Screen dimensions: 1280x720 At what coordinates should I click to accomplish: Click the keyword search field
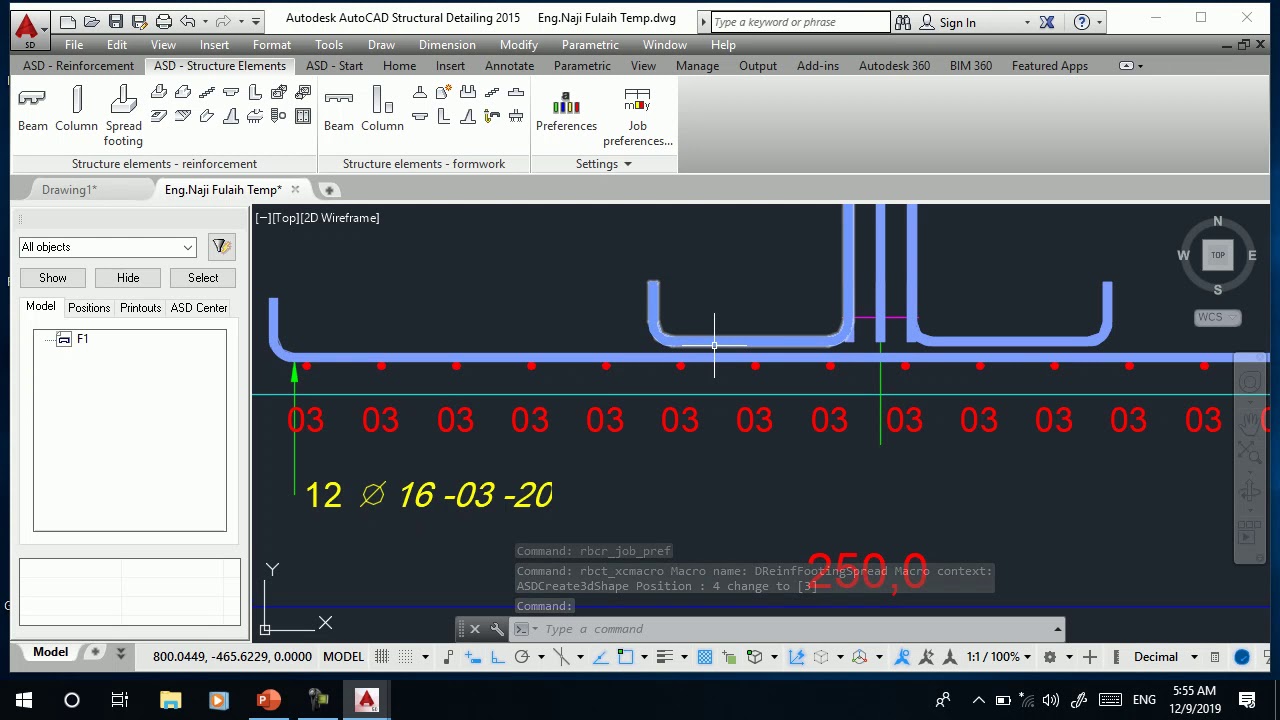click(800, 22)
